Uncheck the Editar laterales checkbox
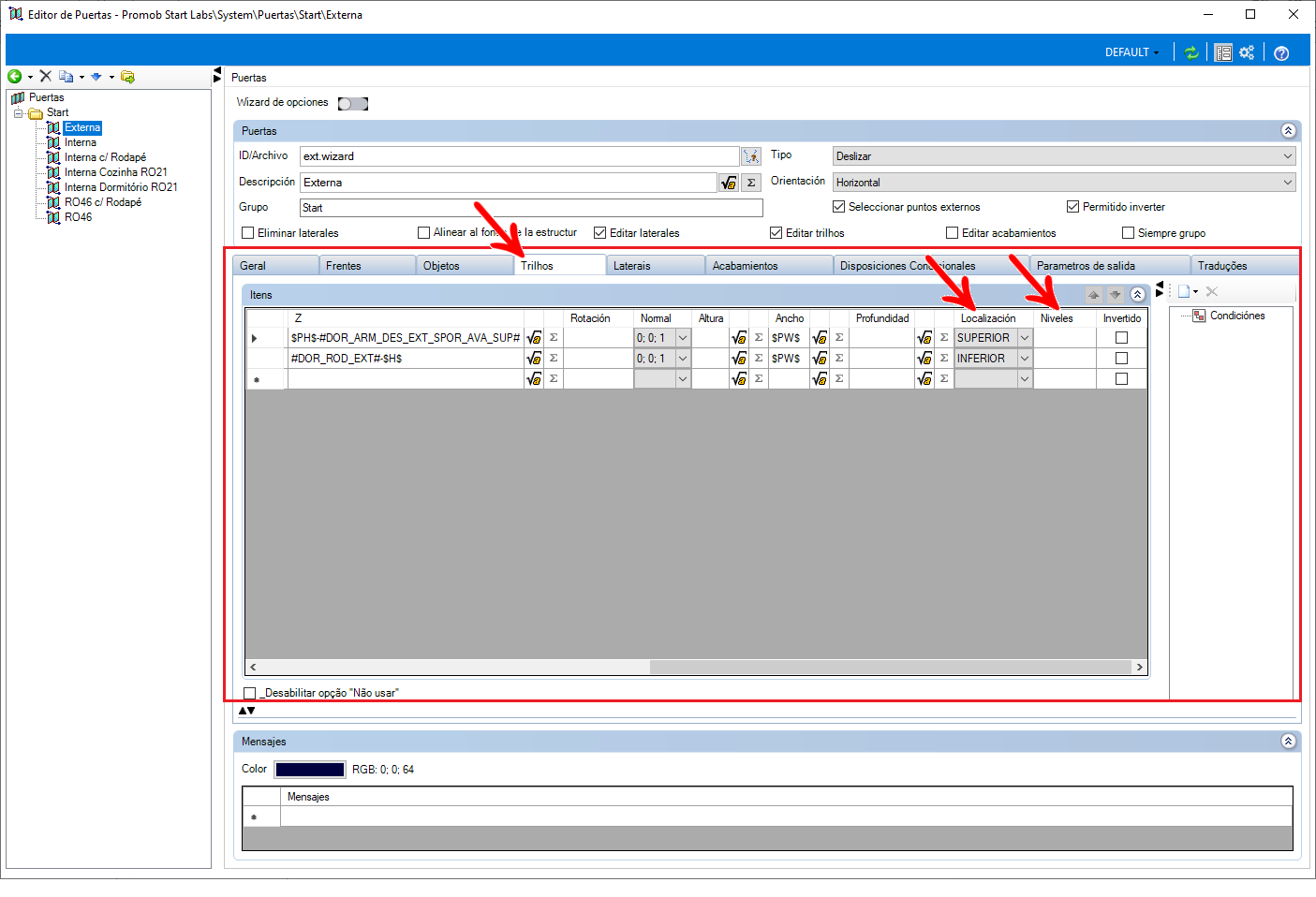 600,233
